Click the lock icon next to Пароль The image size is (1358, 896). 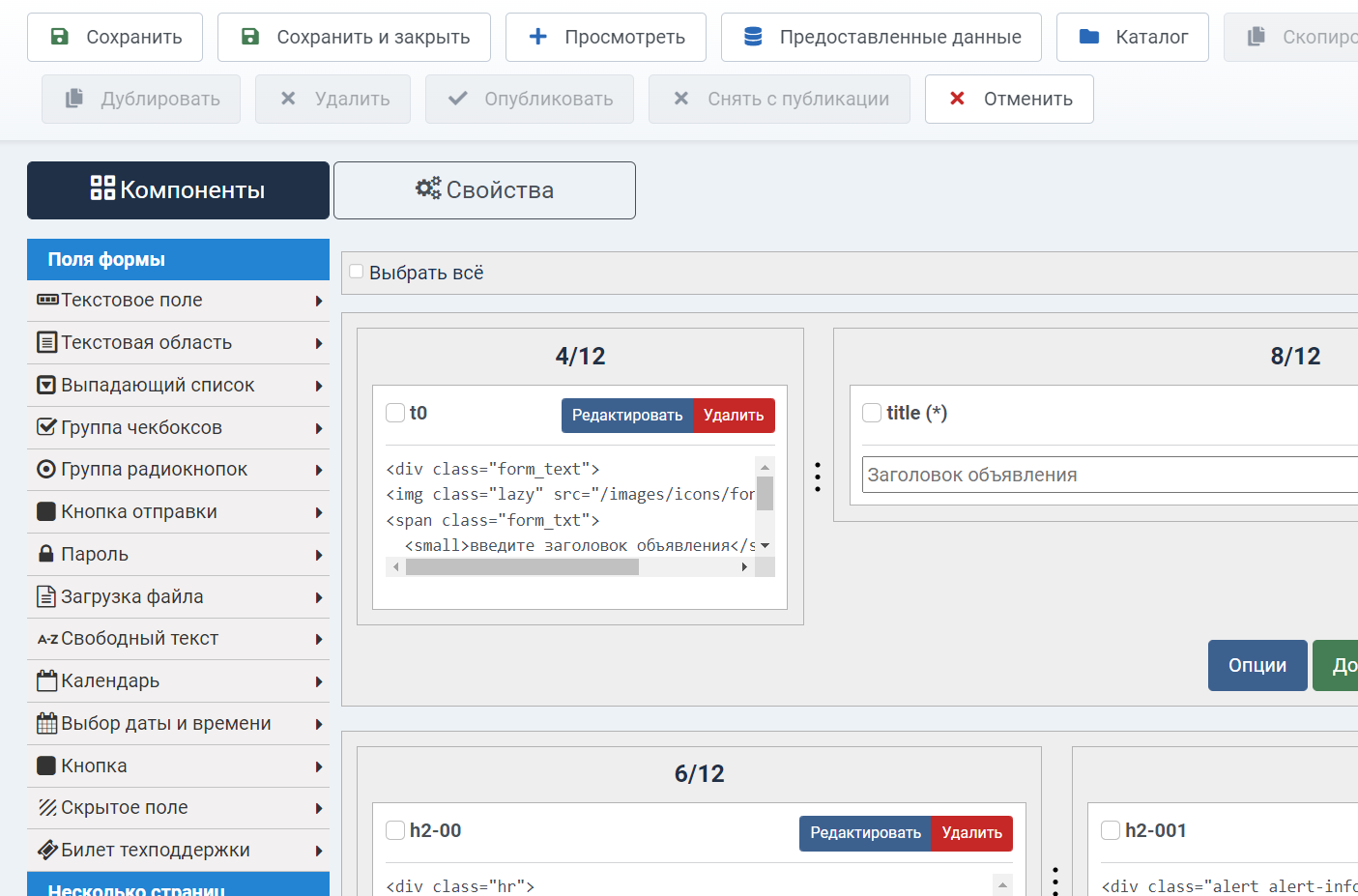tap(45, 554)
